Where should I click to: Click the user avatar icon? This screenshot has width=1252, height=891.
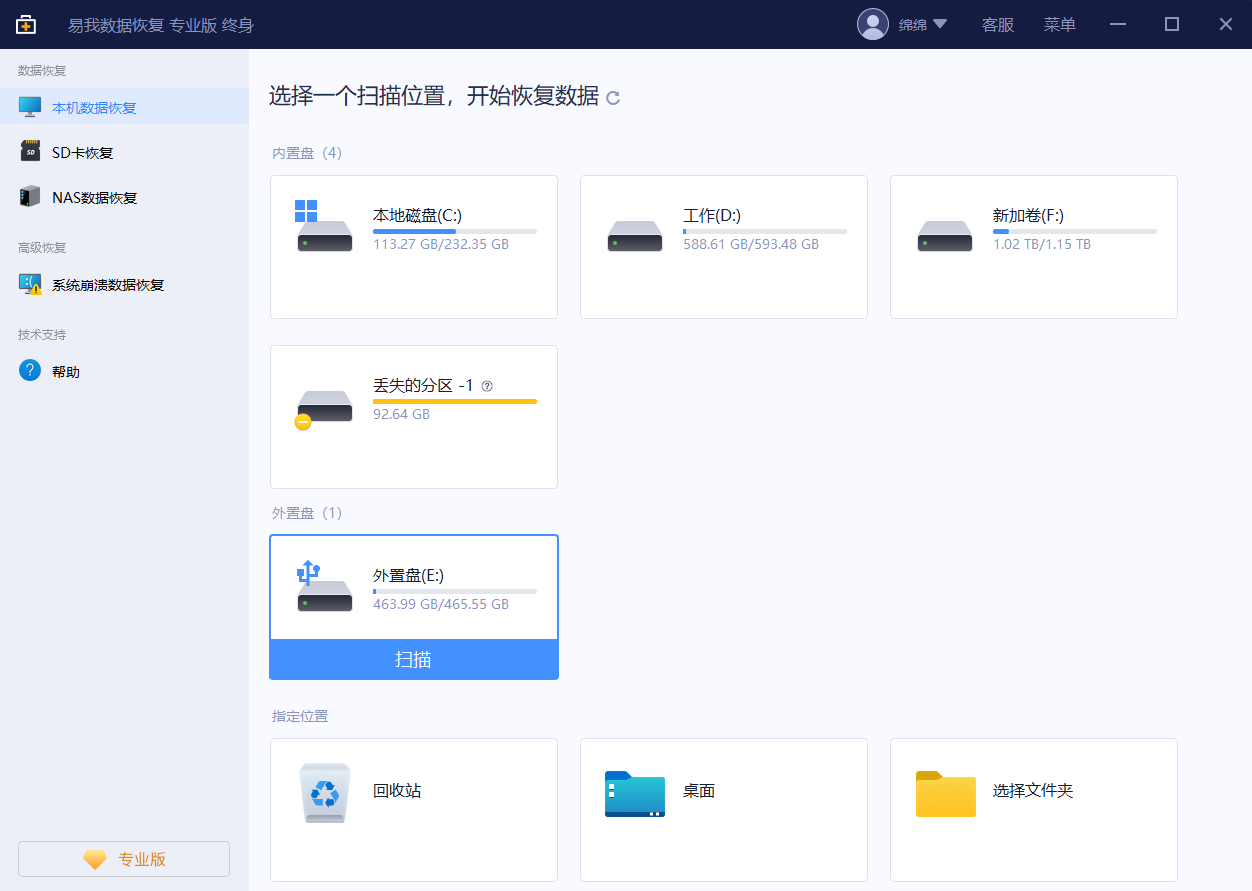tap(872, 23)
